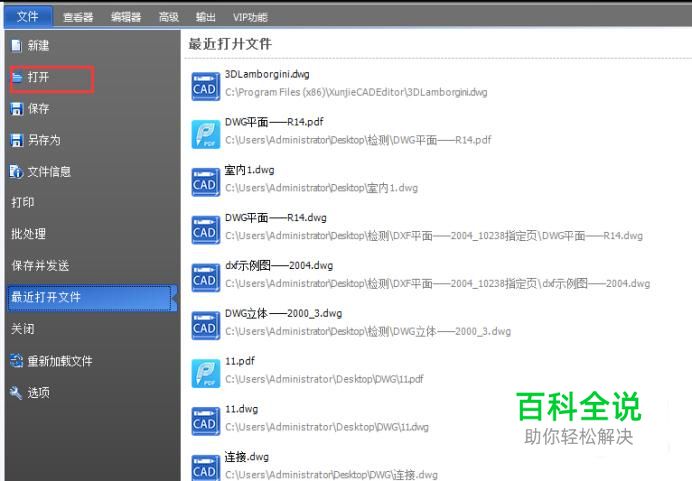The width and height of the screenshot is (692, 481).
Task: Click path C:\Program Files (x86)\XunjieCADEditor\3DLamborgini.dwg
Action: click(356, 92)
